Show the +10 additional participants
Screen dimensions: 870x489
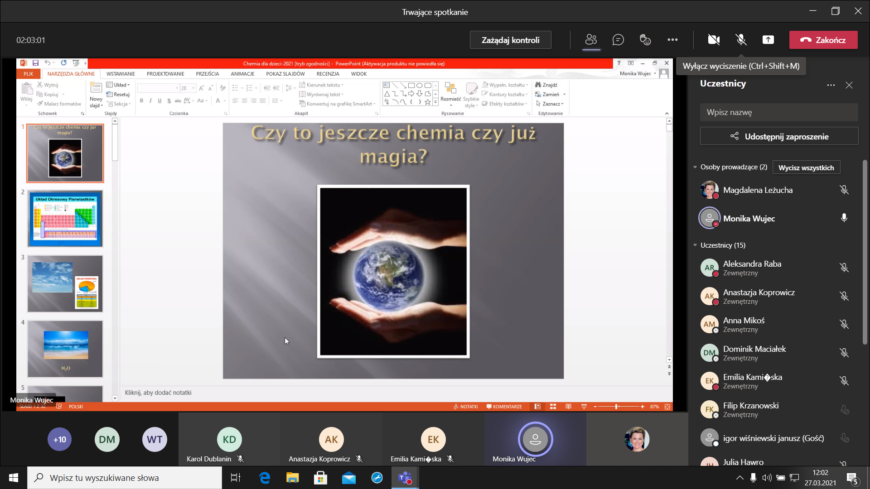tap(59, 439)
